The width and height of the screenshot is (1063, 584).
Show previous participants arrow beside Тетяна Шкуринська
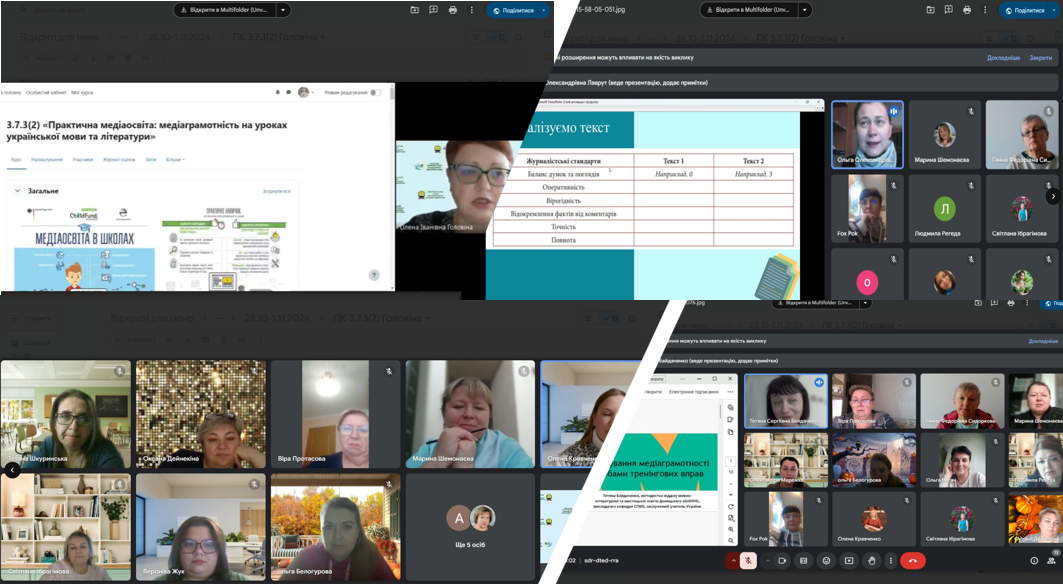coord(12,469)
